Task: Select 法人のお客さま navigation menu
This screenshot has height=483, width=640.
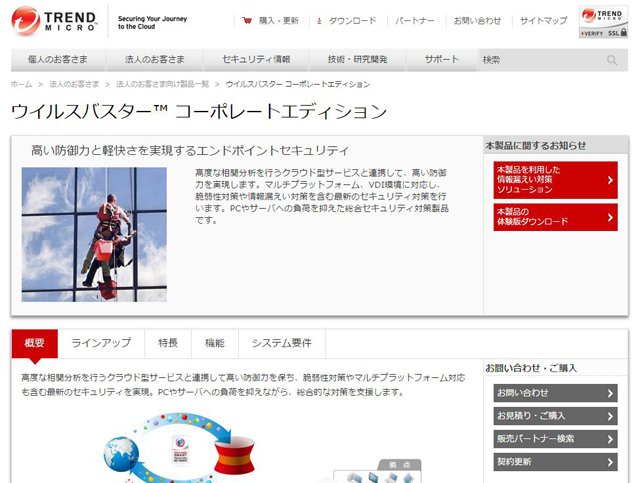Action: 155,60
